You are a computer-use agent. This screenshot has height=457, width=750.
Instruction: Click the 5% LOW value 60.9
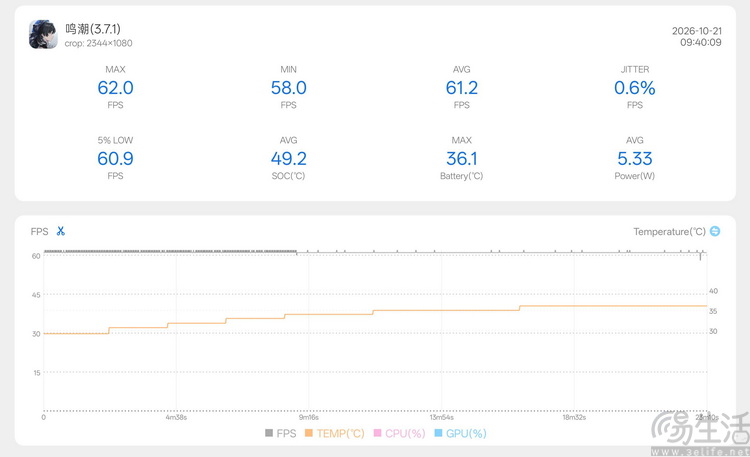pos(115,158)
